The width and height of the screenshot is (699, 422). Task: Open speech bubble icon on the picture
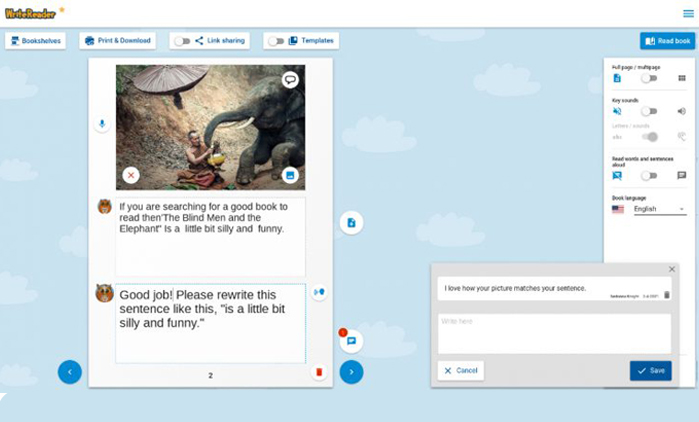click(x=290, y=80)
